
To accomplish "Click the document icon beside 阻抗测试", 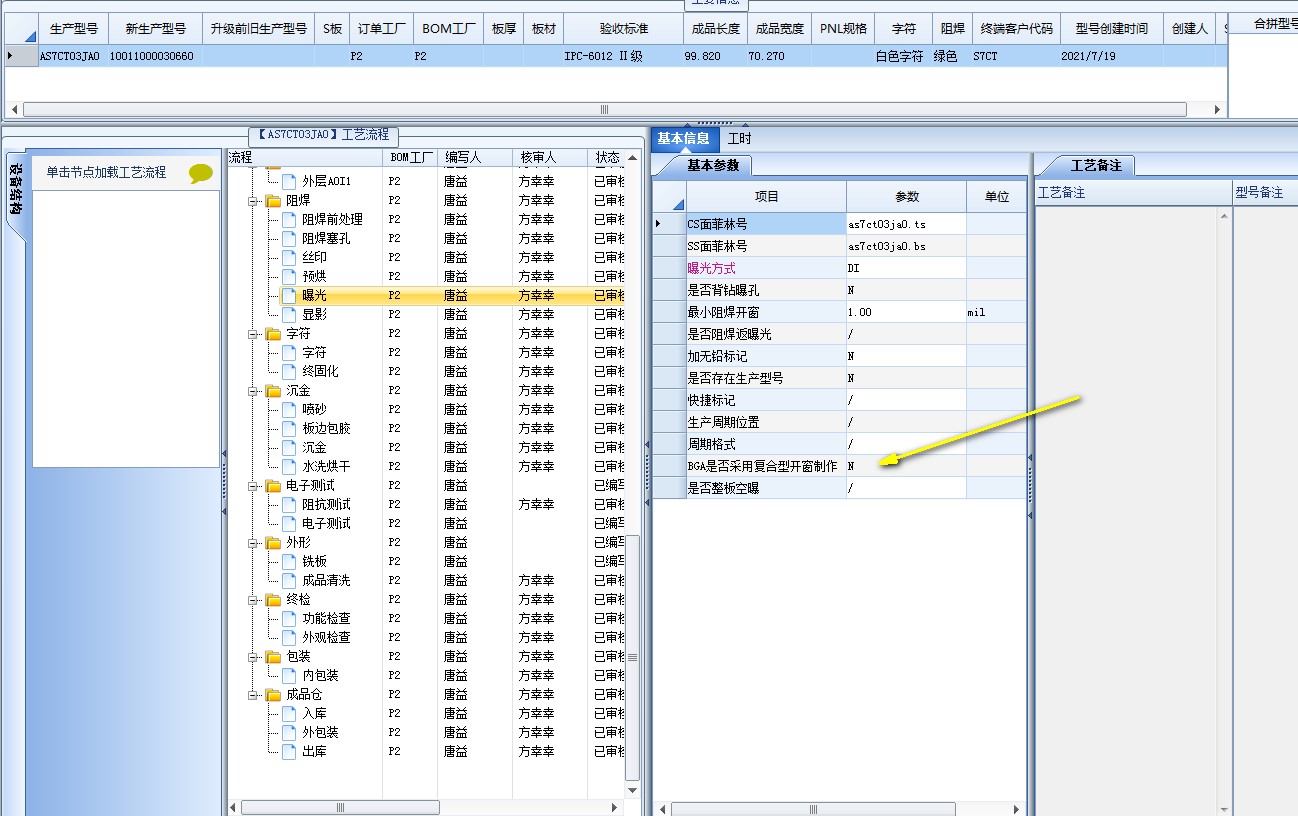I will pyautogui.click(x=289, y=505).
